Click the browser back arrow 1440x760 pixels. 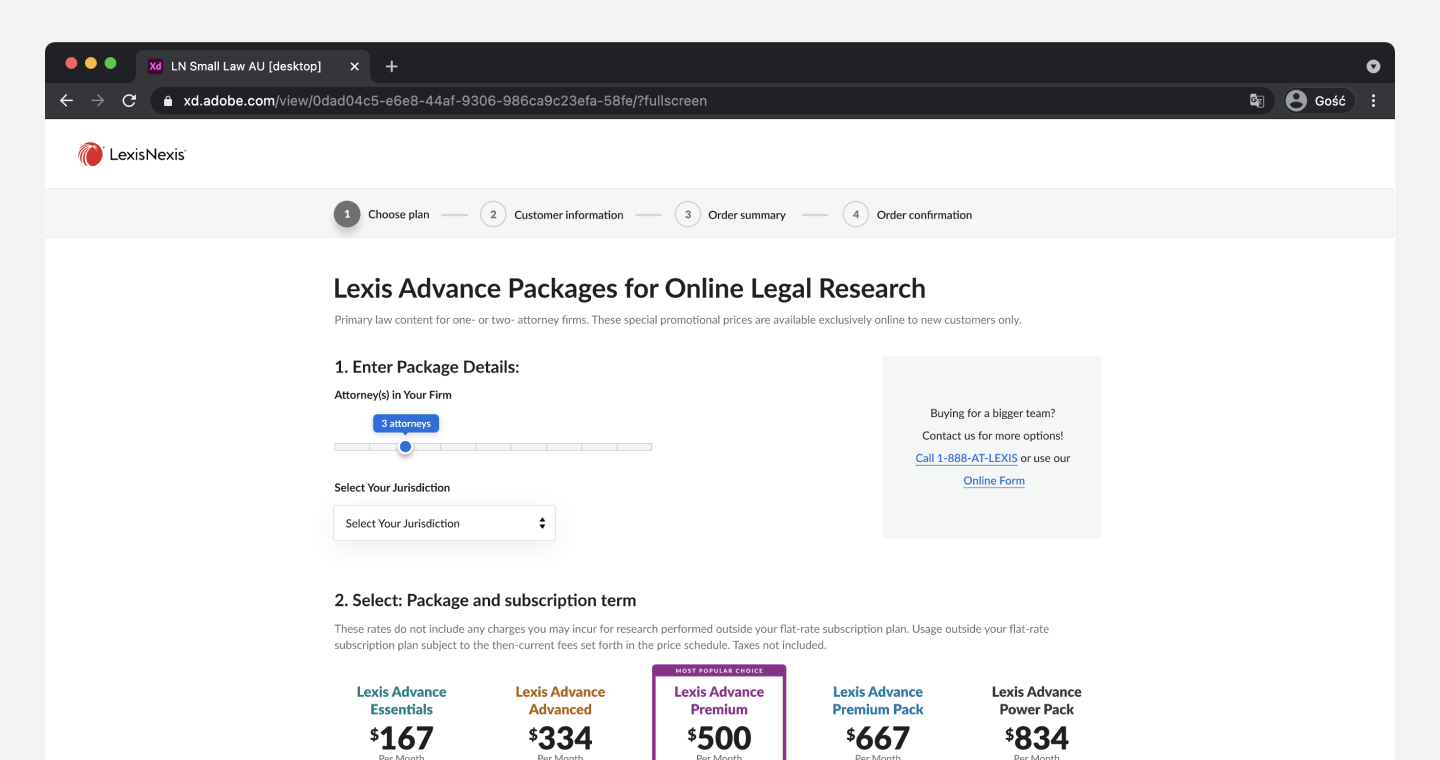[66, 100]
